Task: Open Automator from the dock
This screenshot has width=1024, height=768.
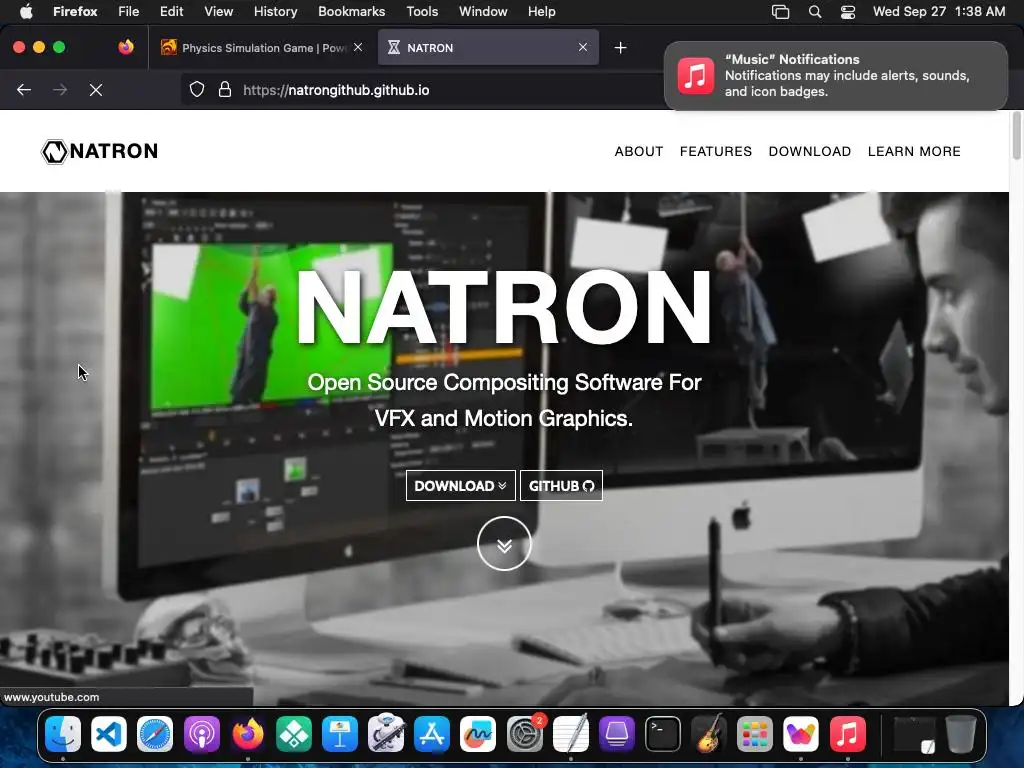Action: pos(386,733)
